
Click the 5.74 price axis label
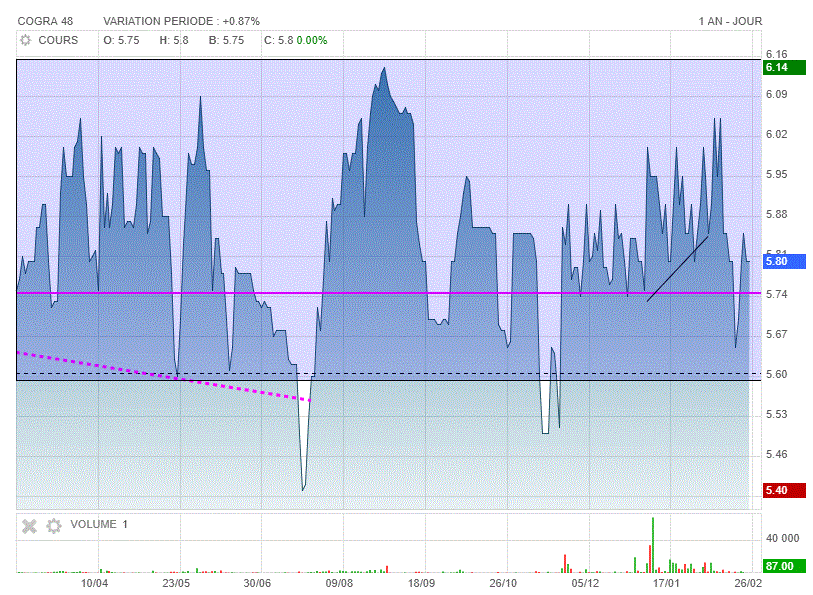[776, 294]
